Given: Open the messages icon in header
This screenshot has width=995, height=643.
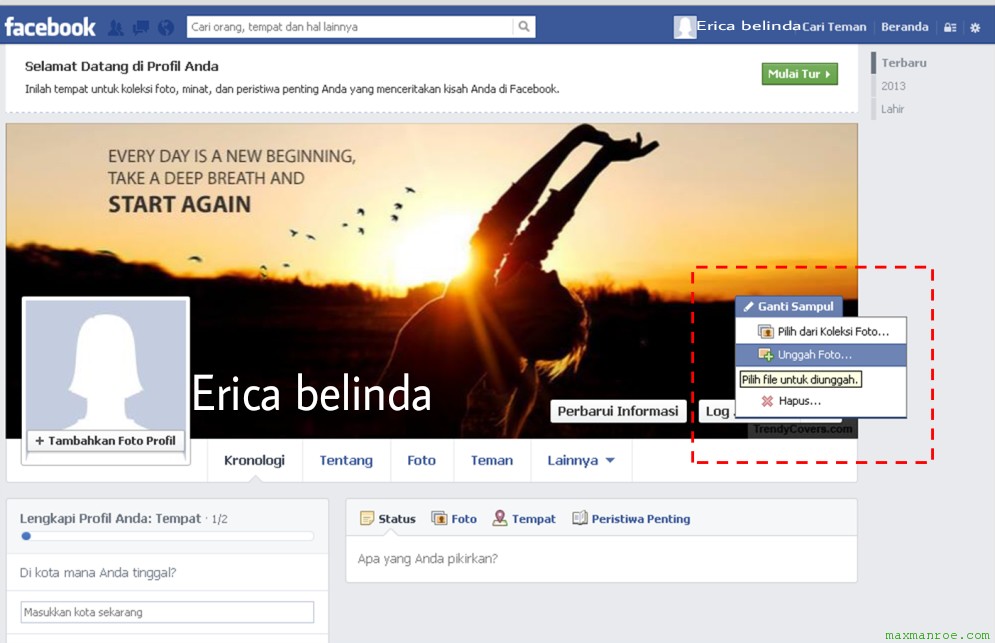Looking at the screenshot, I should click(x=141, y=28).
